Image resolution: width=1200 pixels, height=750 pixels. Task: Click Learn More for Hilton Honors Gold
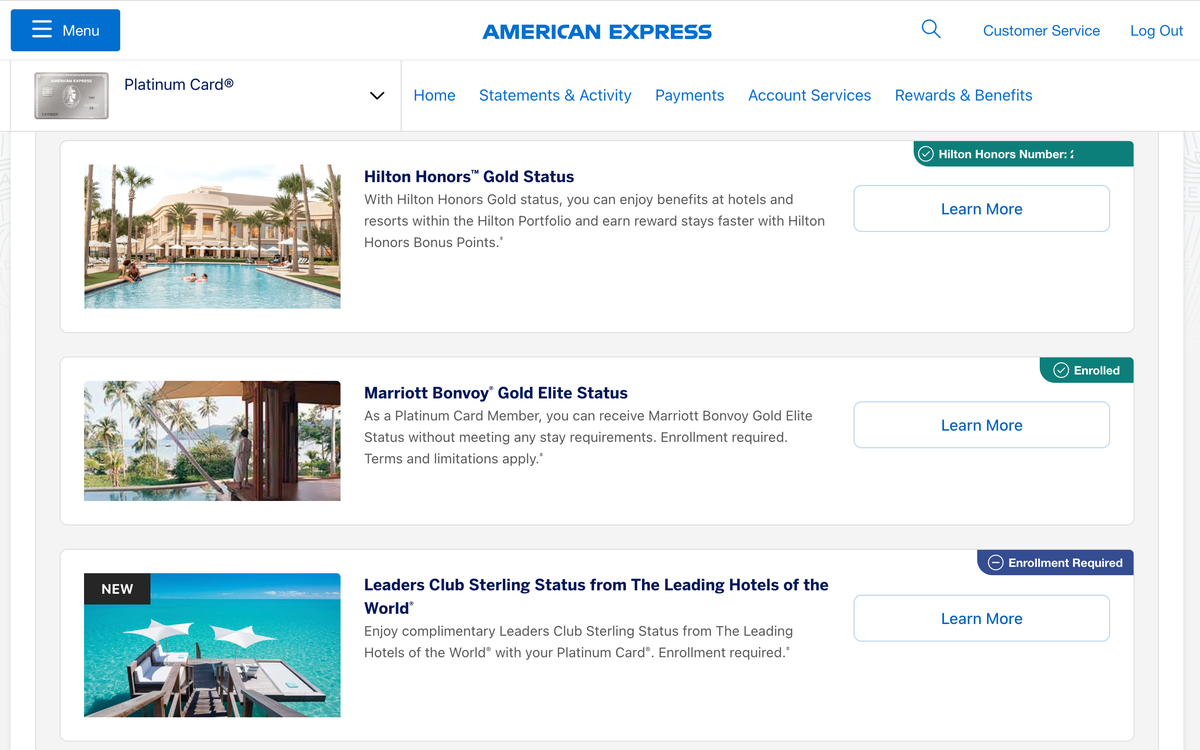click(981, 209)
